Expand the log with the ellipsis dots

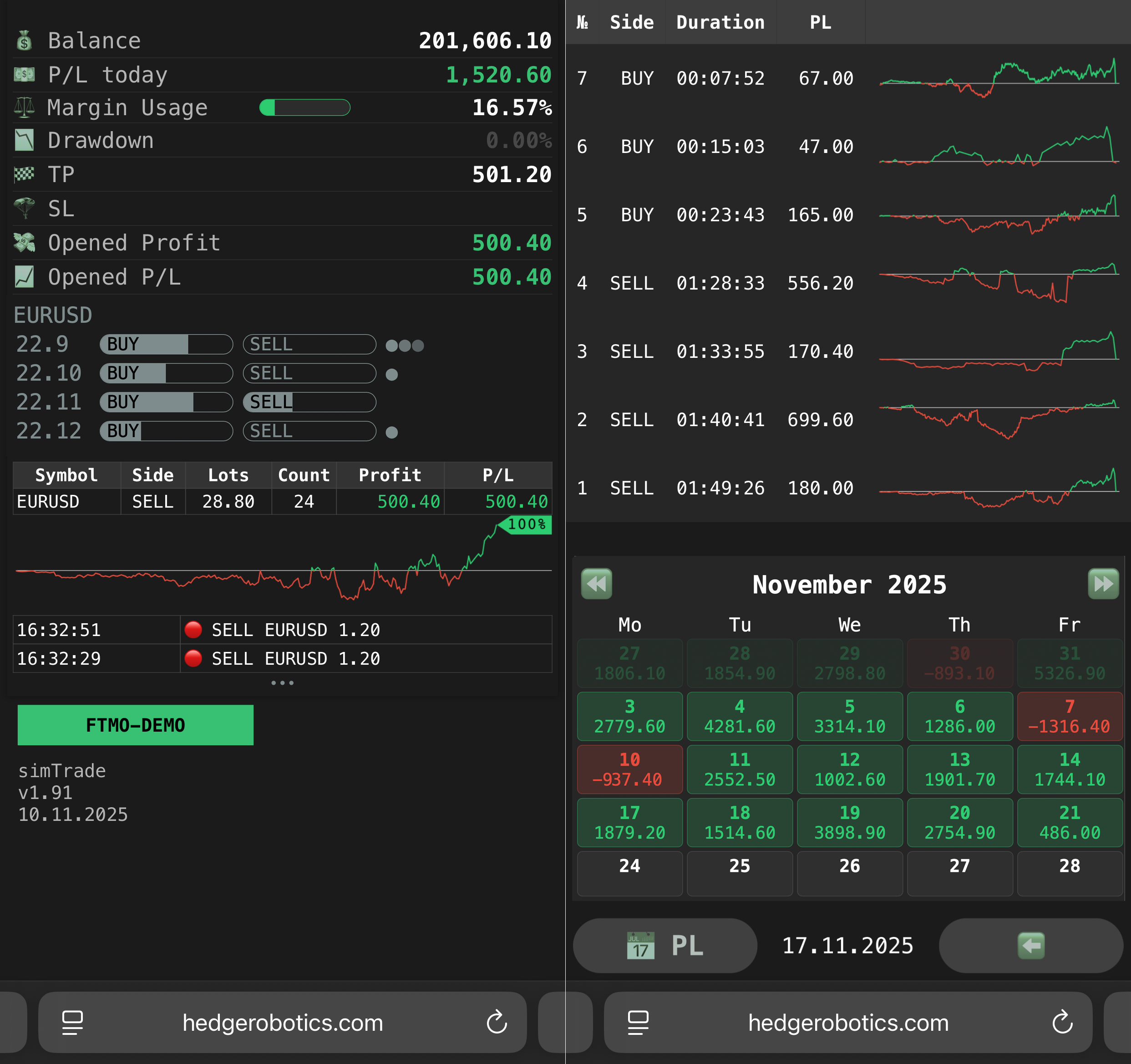click(283, 682)
